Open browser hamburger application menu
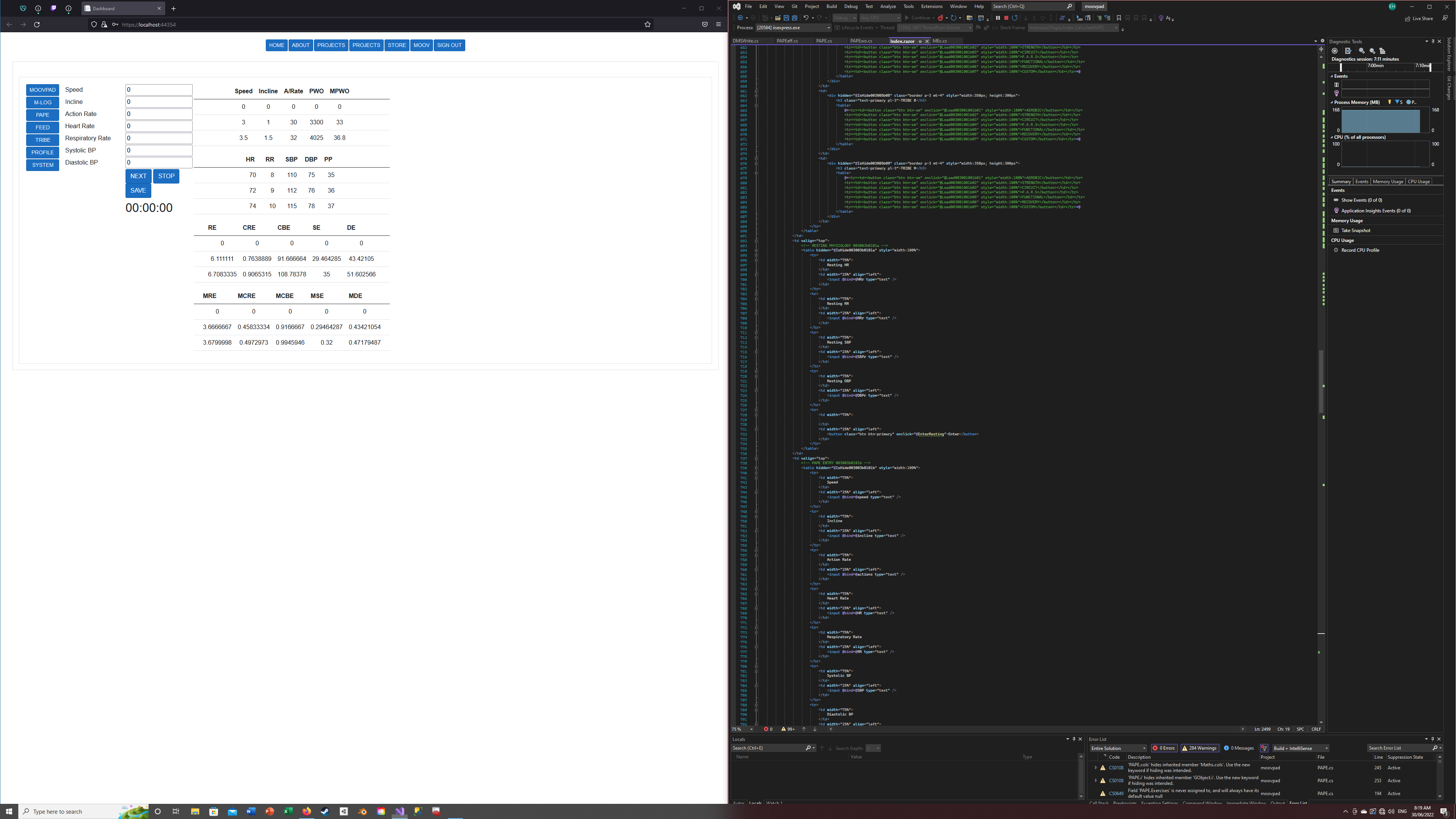The image size is (1456, 819). click(719, 24)
